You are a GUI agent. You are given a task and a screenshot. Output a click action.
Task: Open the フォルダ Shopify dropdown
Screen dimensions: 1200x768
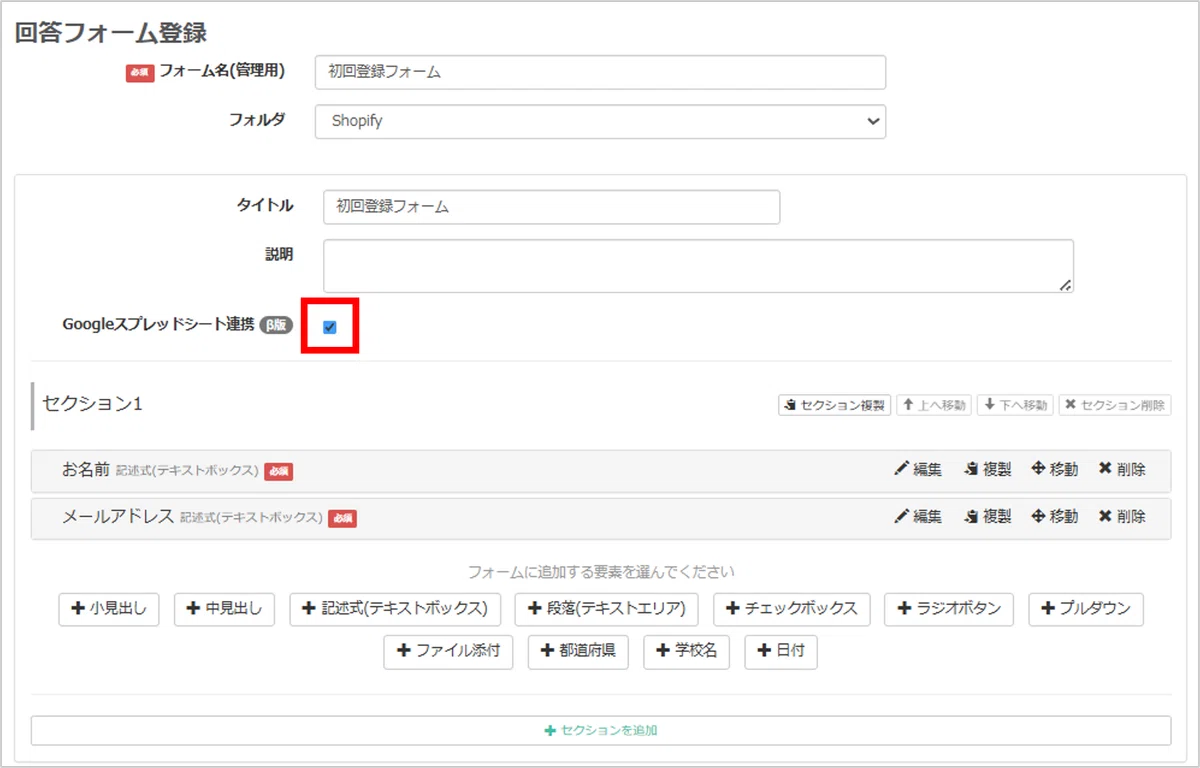point(600,121)
